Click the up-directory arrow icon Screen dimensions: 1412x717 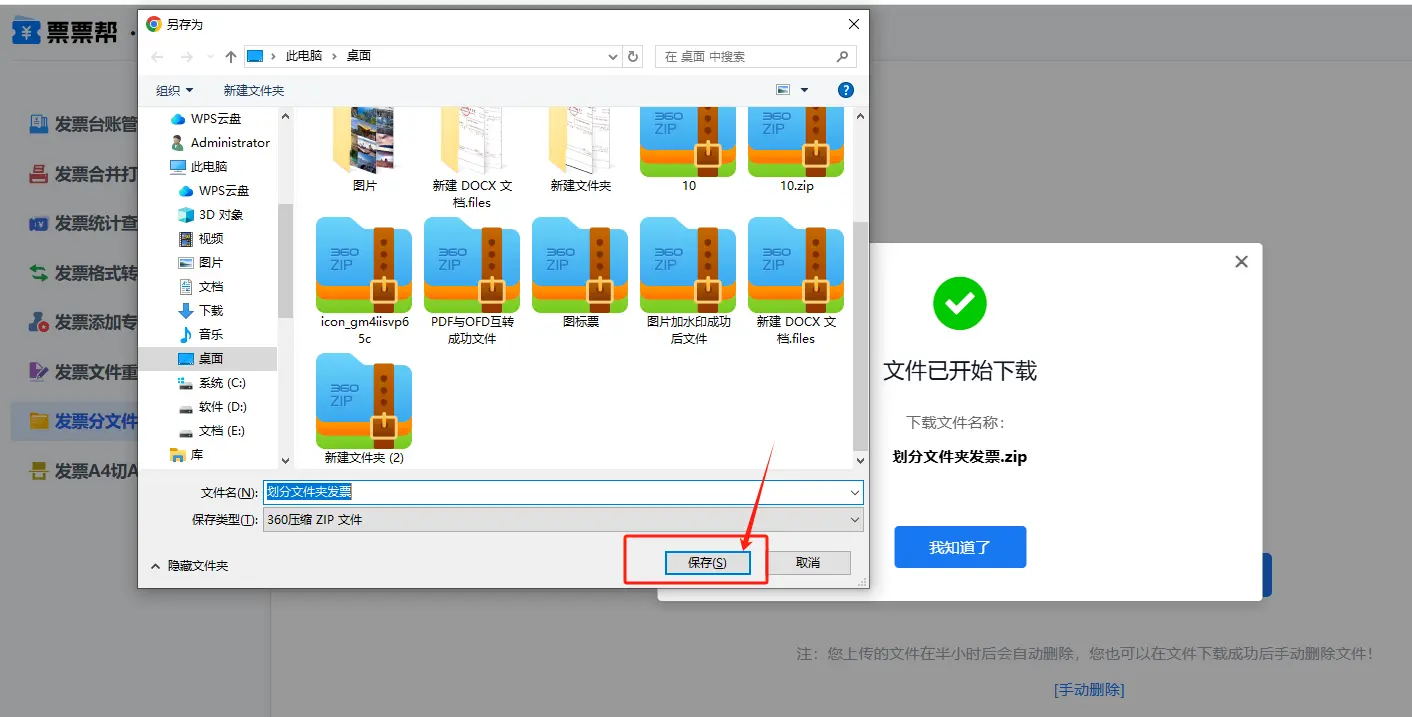(x=231, y=57)
